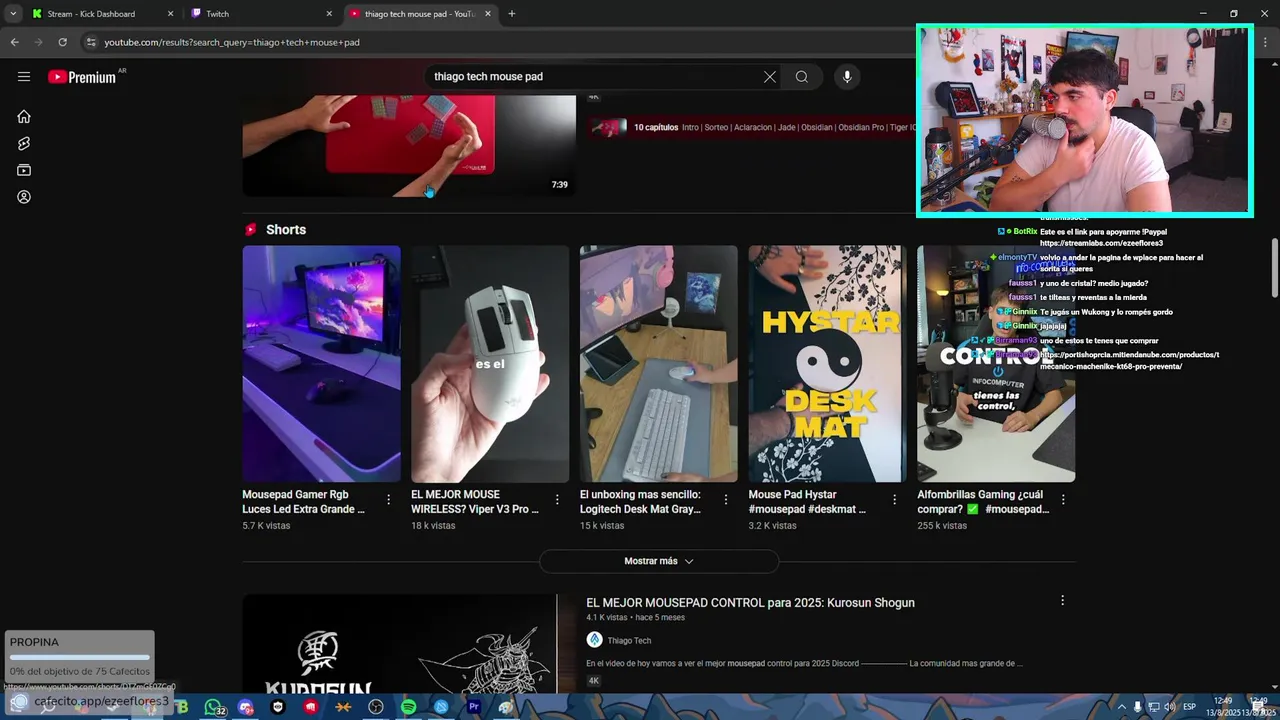Viewport: 1280px width, 720px height.
Task: Open the Viper V3 Pro mouse short thumbnail
Action: (490, 364)
